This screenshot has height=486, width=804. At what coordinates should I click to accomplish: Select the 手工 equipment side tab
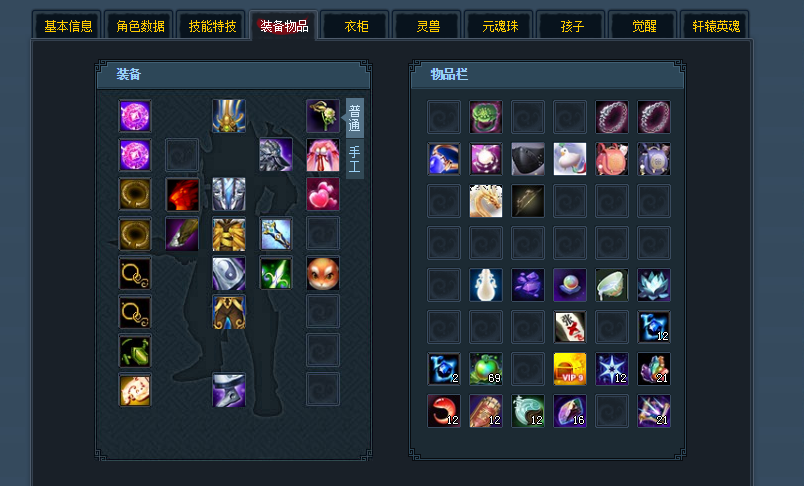click(x=355, y=159)
